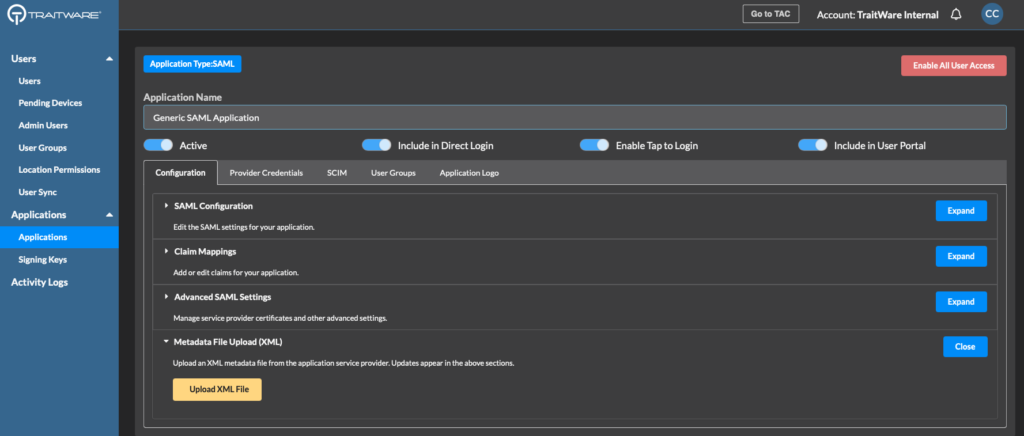Open Admin Users in the sidebar
This screenshot has width=1024, height=436.
43,125
